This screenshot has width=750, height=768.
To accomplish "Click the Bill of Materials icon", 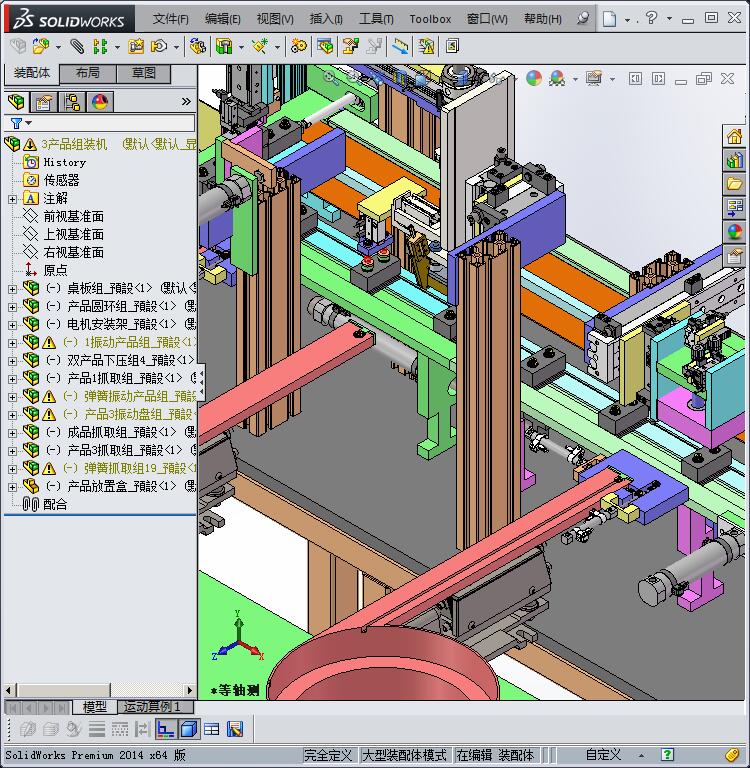I will (324, 47).
